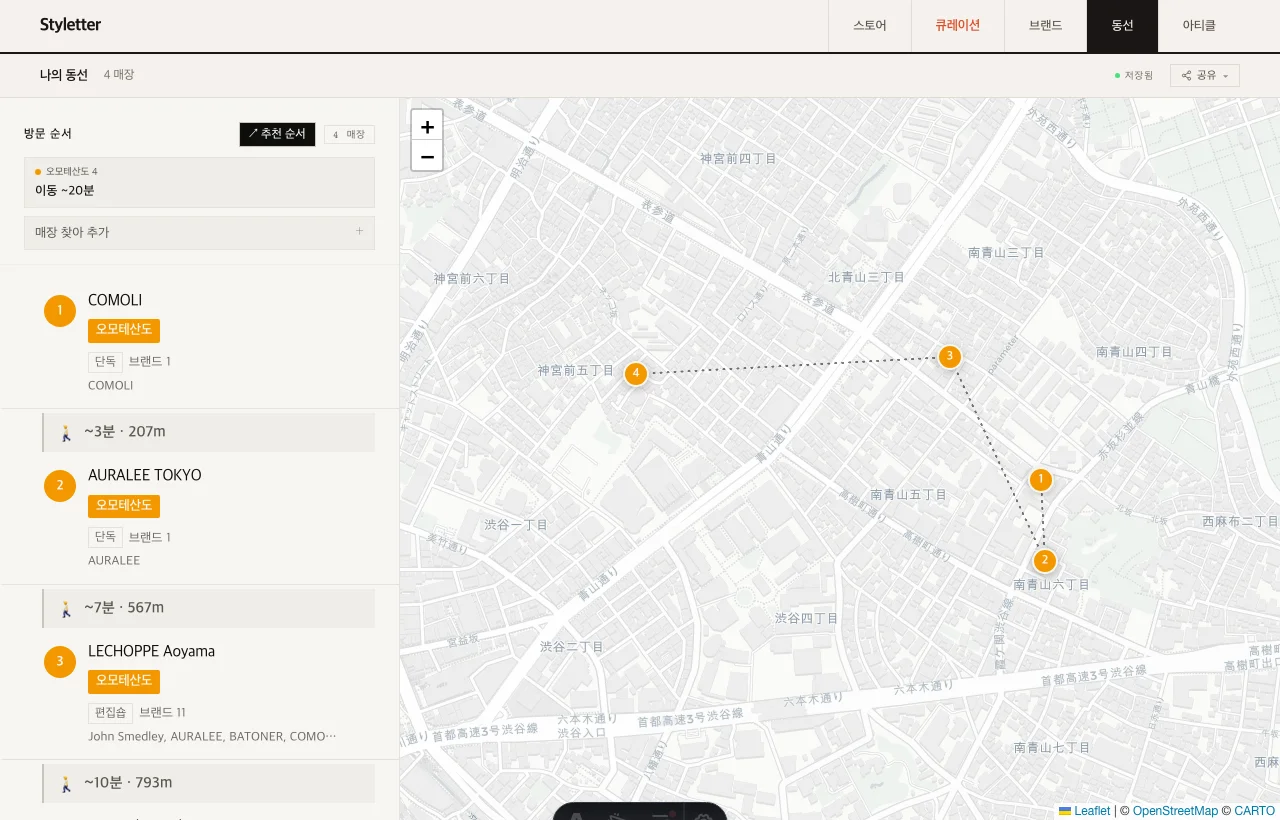1280x820 pixels.
Task: Switch to the 큐레이션 tab
Action: tap(958, 26)
